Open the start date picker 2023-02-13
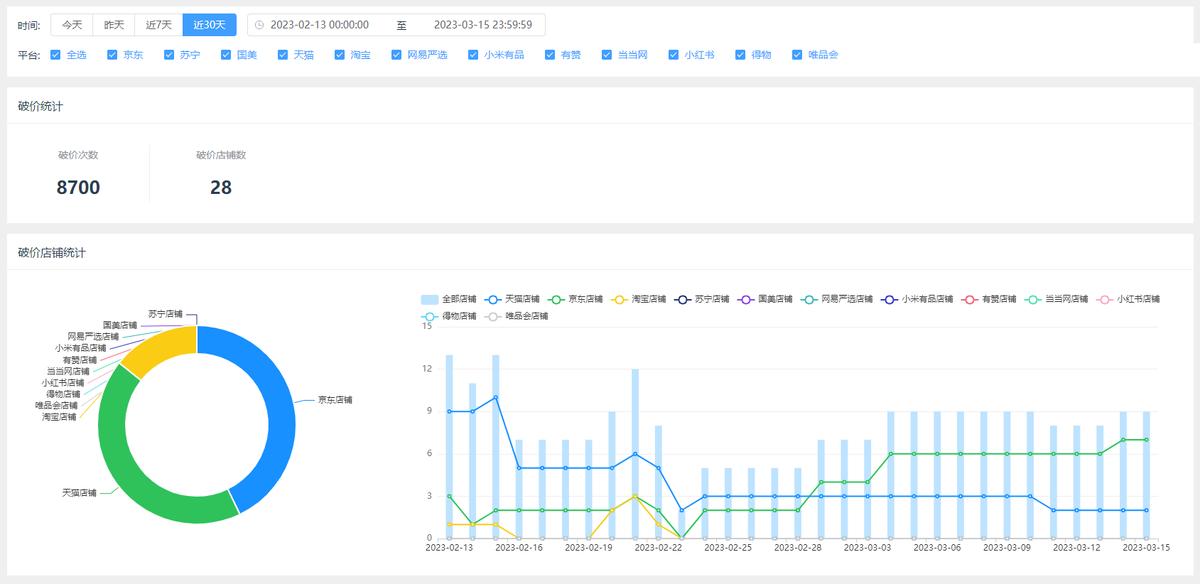Image resolution: width=1200 pixels, height=584 pixels. [x=320, y=25]
